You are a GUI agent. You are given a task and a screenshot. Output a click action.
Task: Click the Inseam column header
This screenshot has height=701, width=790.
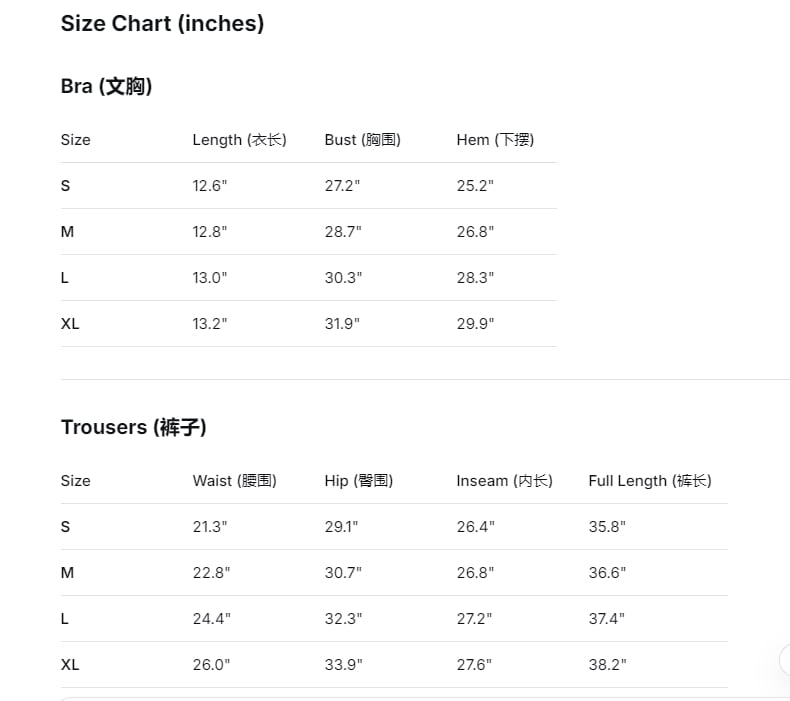(505, 481)
